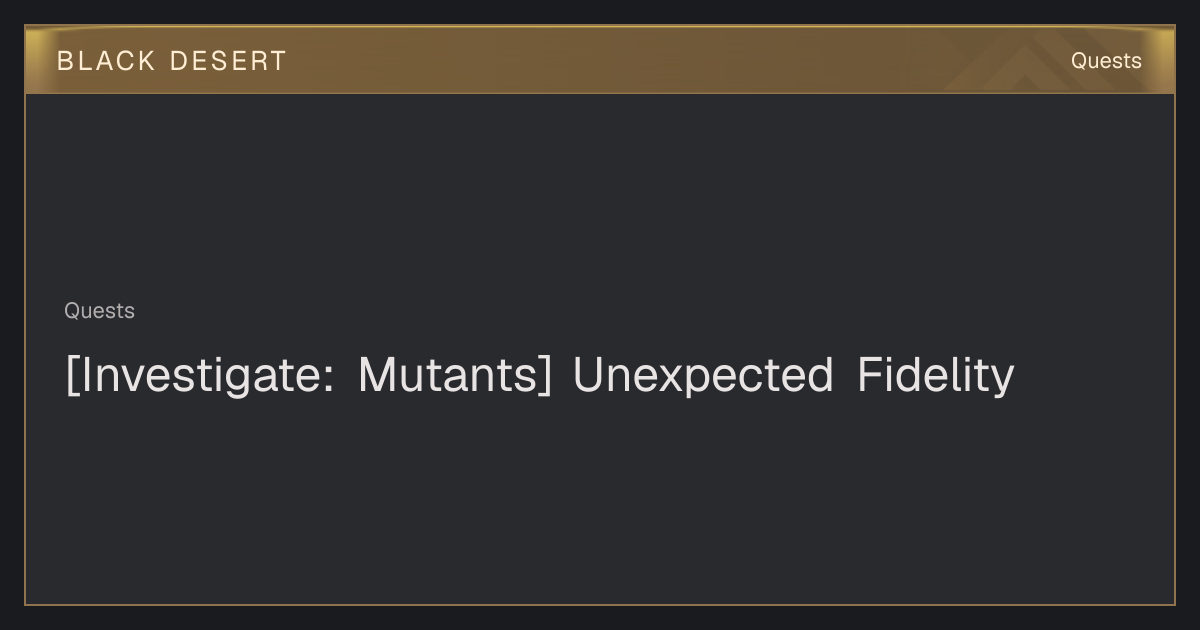
Task: Click the word DESERT in the logo
Action: click(x=228, y=61)
